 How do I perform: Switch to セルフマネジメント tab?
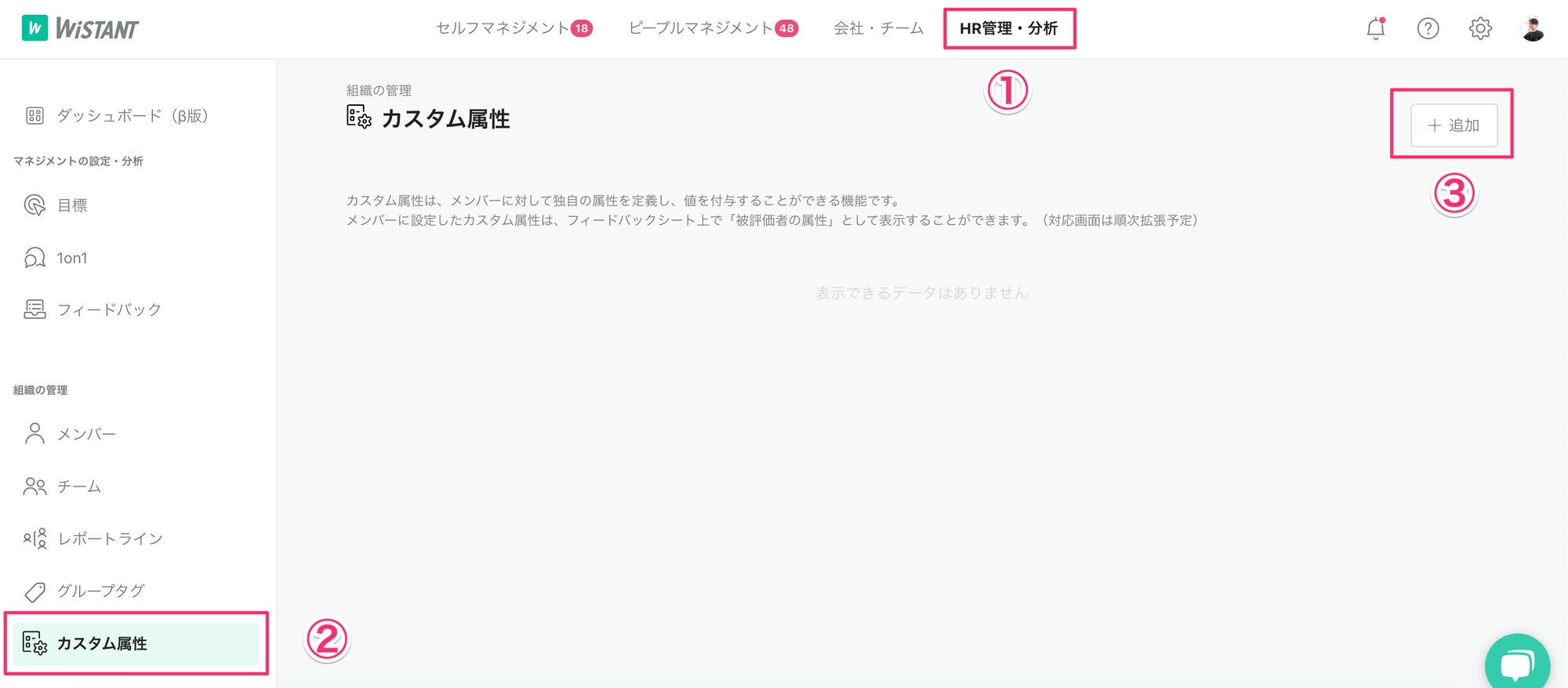514,29
